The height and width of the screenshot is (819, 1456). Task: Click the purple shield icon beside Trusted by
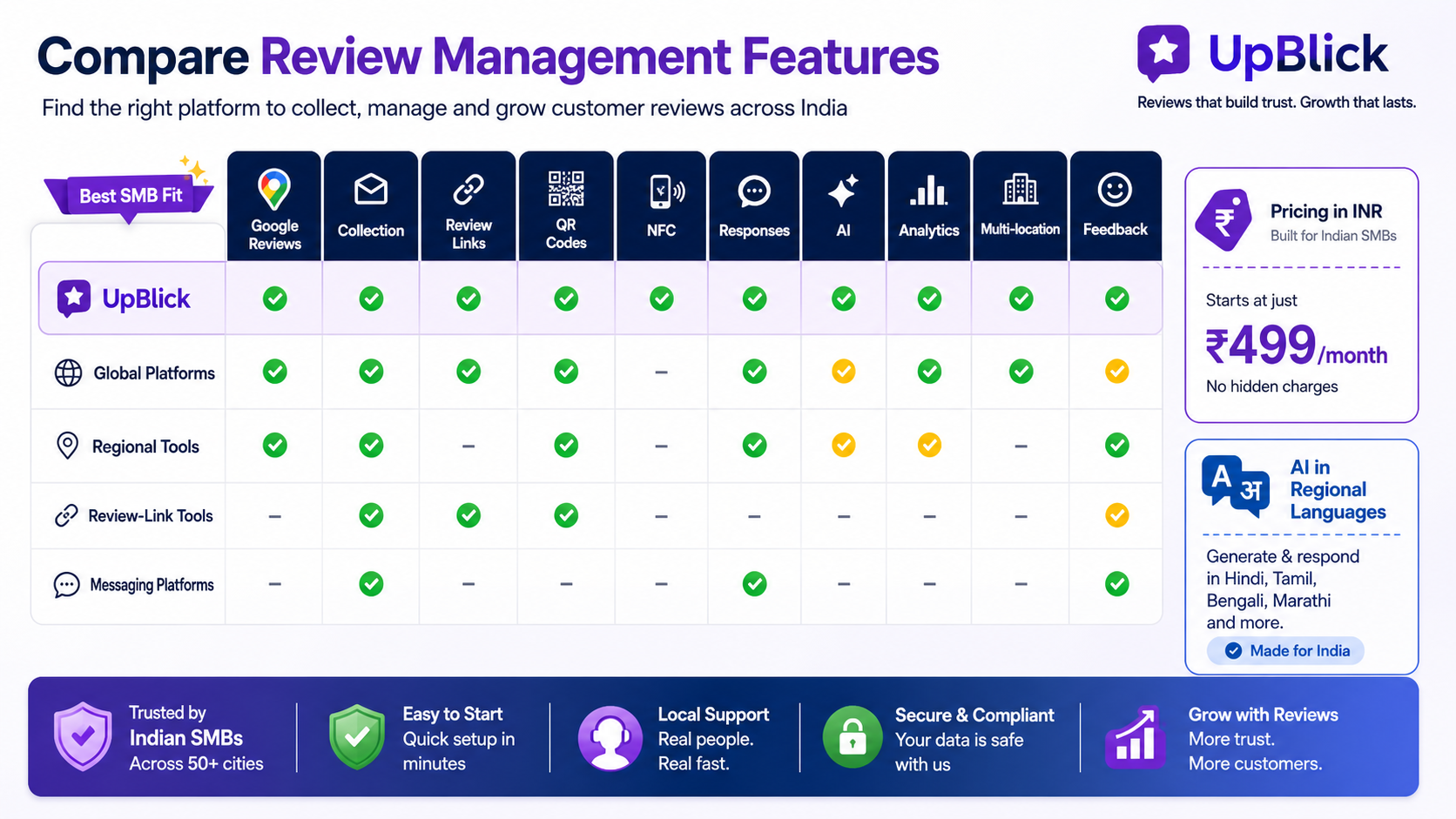point(83,736)
